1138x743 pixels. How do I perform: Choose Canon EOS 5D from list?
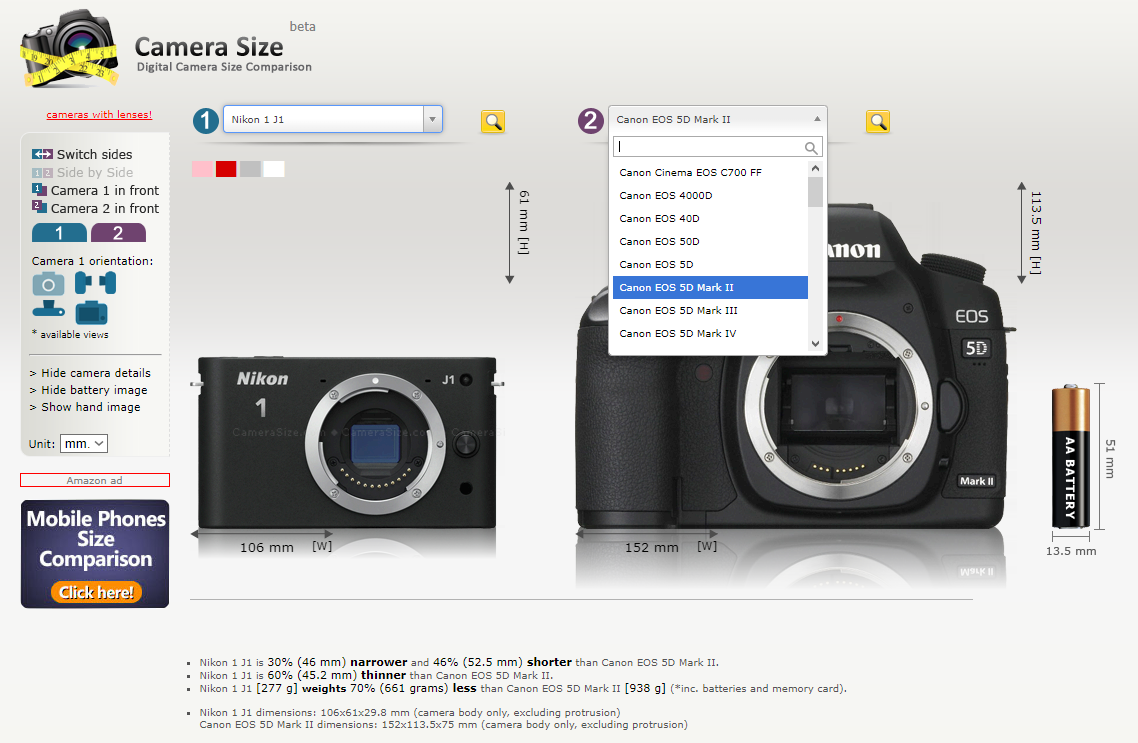710,265
